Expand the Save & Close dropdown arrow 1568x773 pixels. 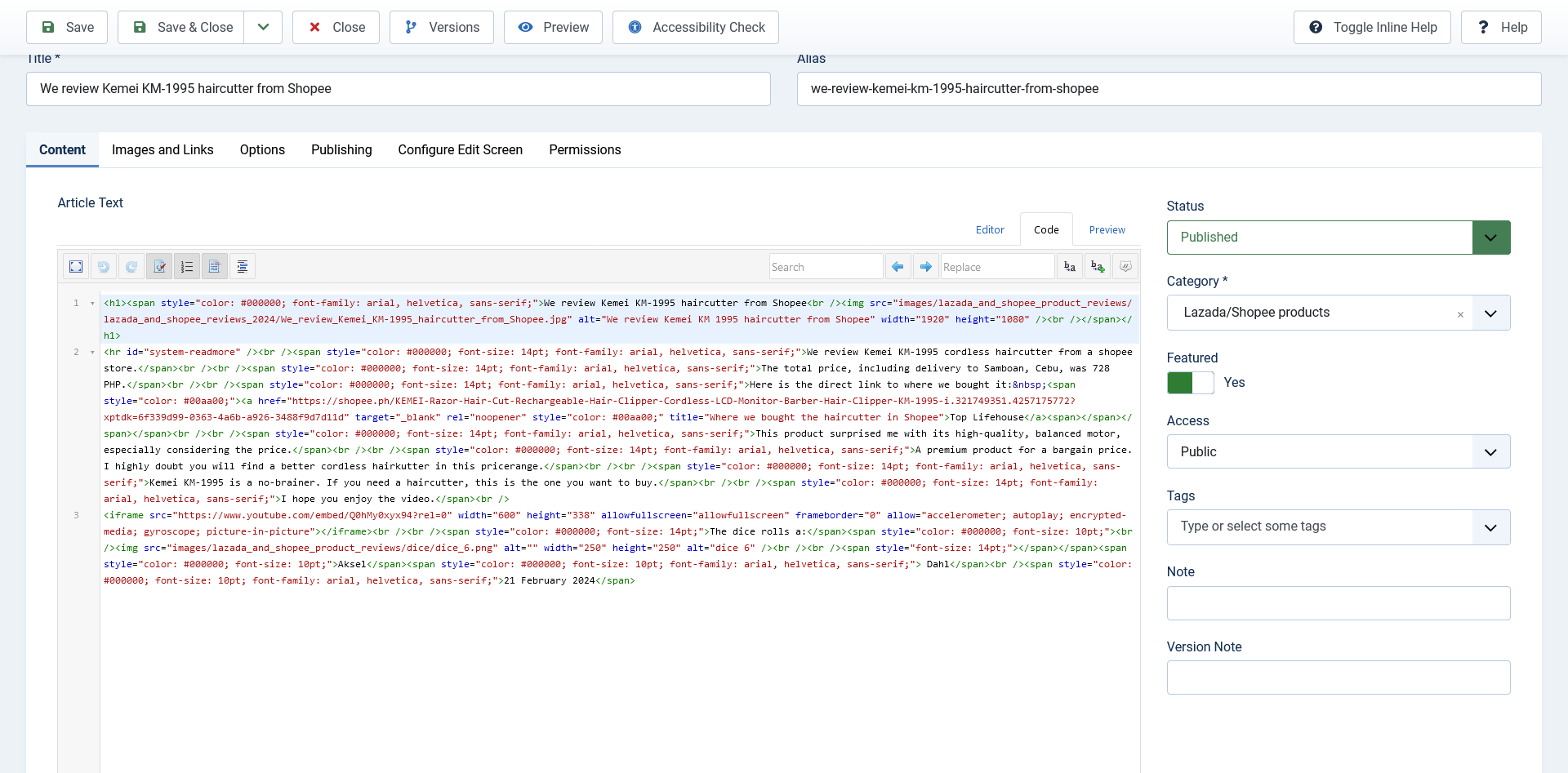pyautogui.click(x=263, y=28)
